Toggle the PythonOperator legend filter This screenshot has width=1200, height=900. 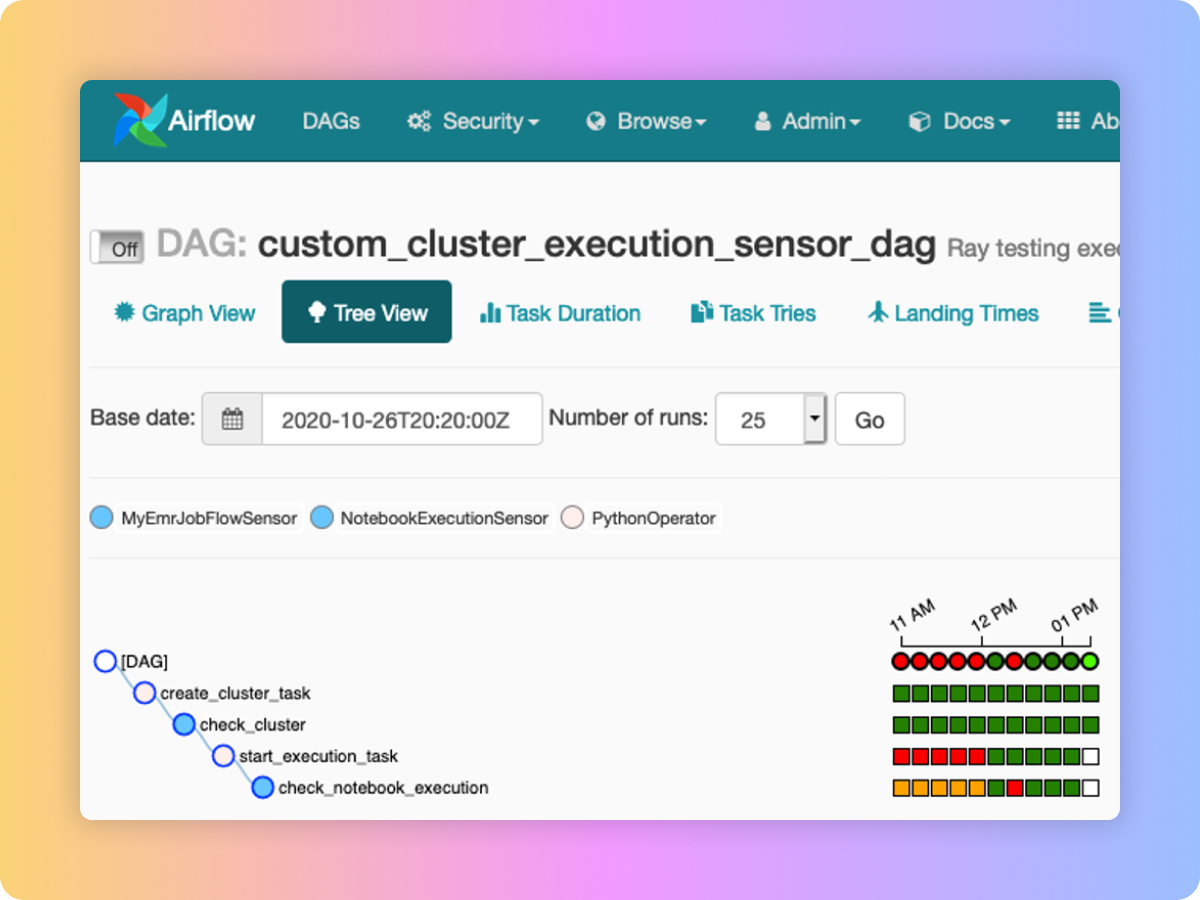pos(572,517)
